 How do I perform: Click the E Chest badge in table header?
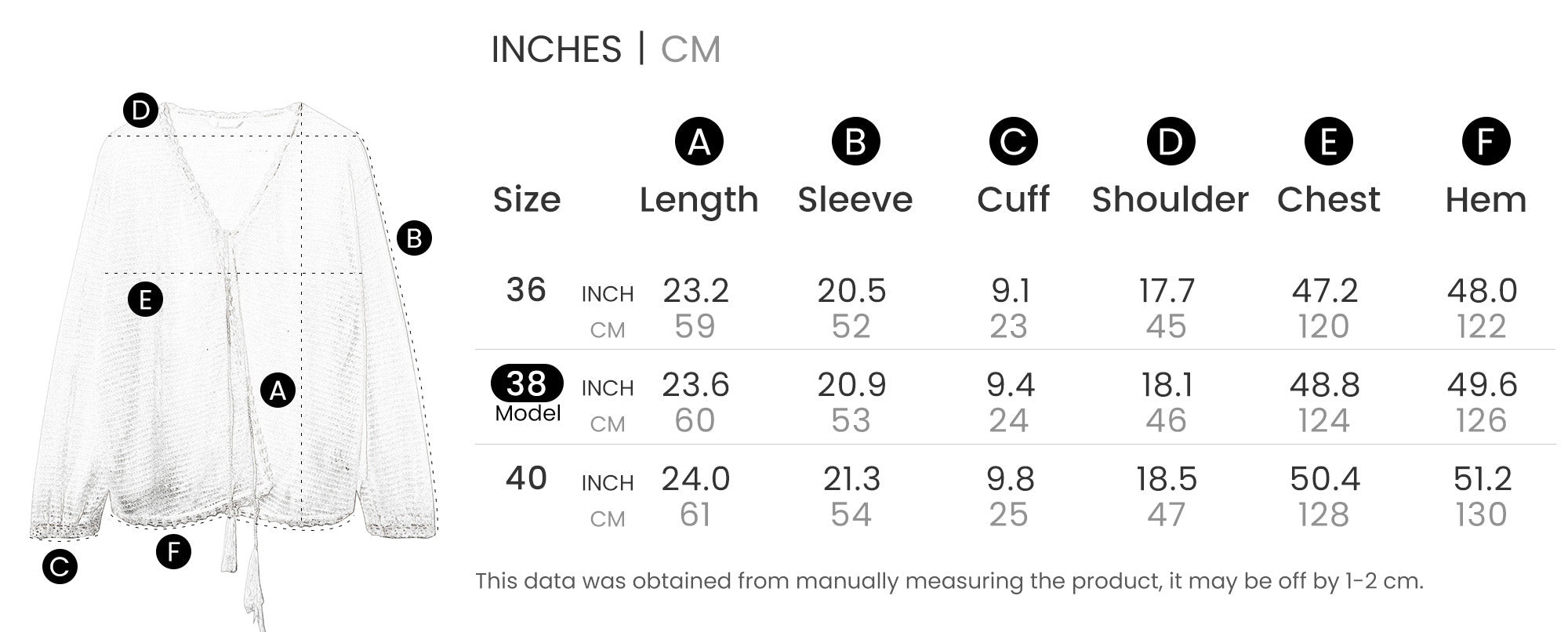coord(1328,142)
